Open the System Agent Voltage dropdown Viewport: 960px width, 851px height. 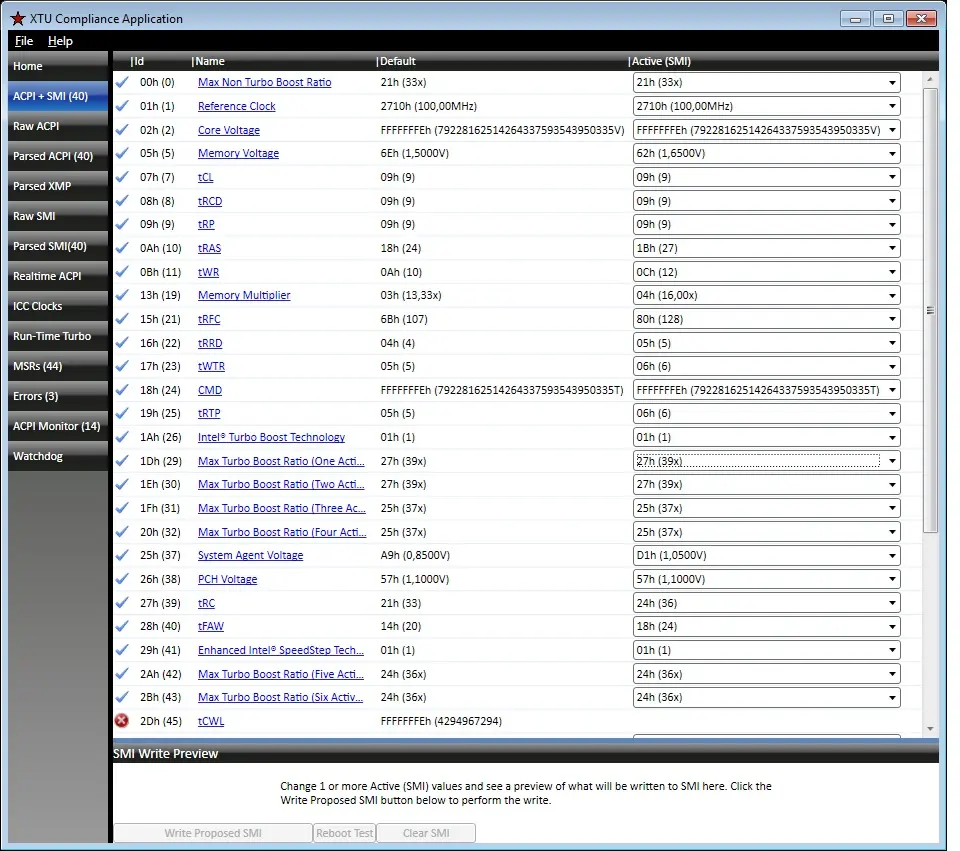point(766,556)
